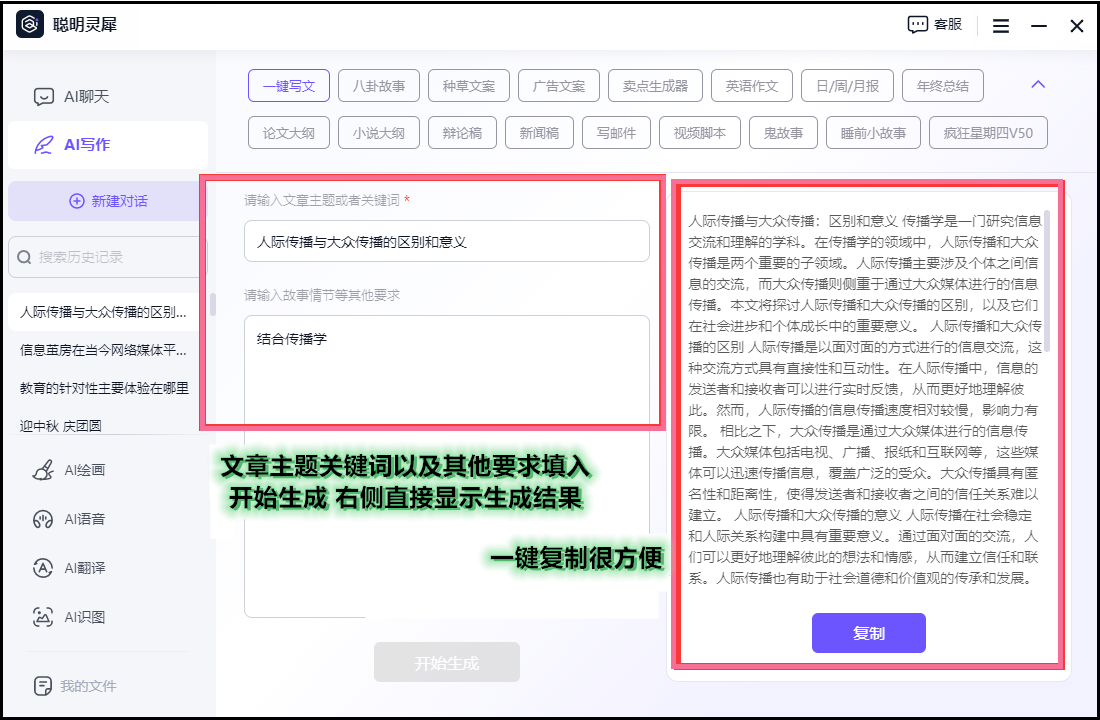Open history item 教育的针对性主要体验在哪里
Screen dimensions: 1100x720
pyautogui.click(x=105, y=388)
